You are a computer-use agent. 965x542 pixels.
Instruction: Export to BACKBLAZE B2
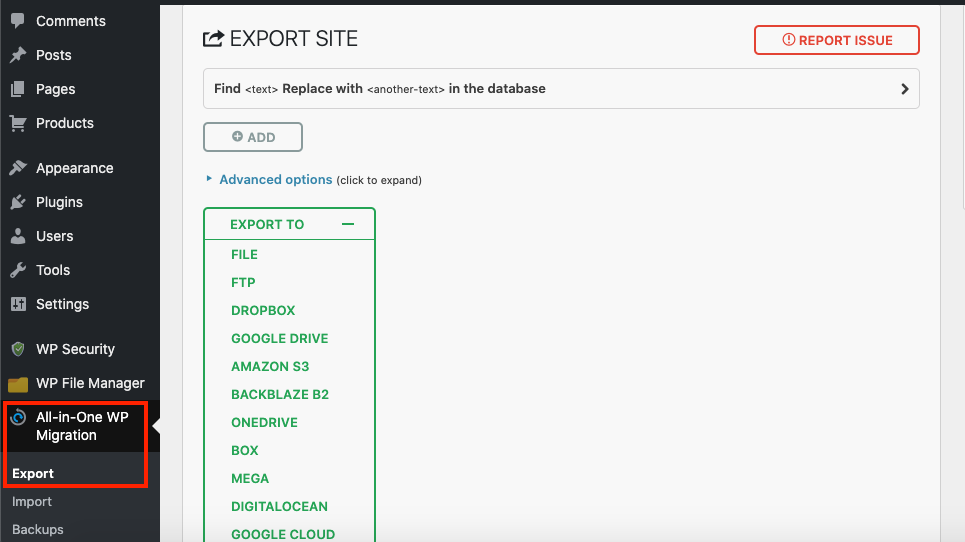pos(279,394)
